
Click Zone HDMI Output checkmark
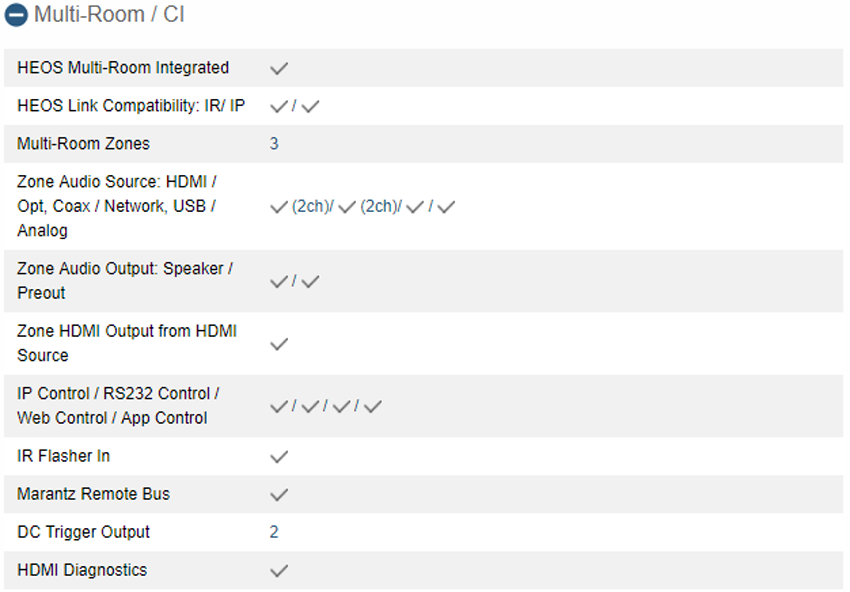coord(279,344)
